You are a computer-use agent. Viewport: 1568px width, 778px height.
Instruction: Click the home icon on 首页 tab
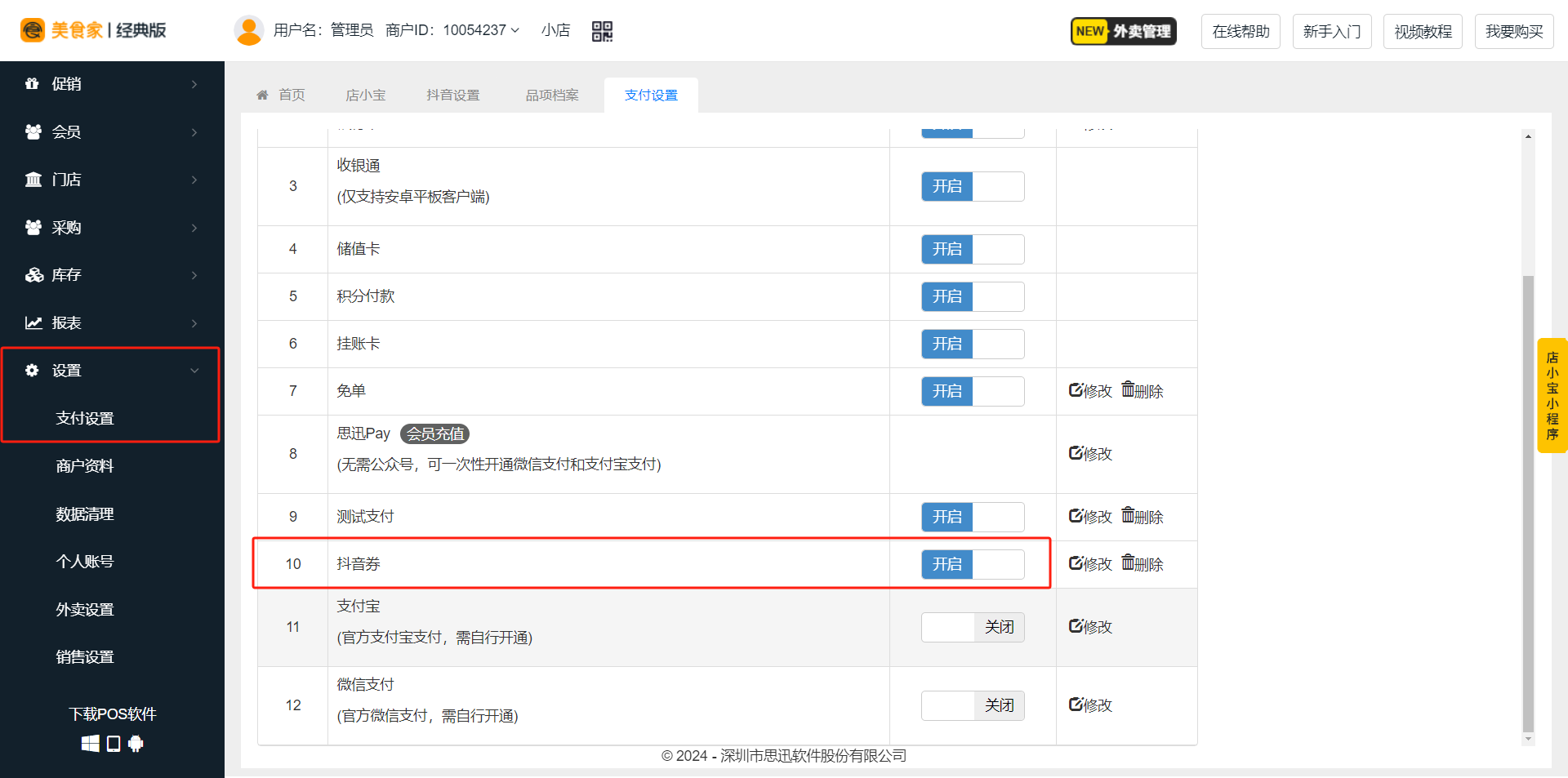coord(263,96)
